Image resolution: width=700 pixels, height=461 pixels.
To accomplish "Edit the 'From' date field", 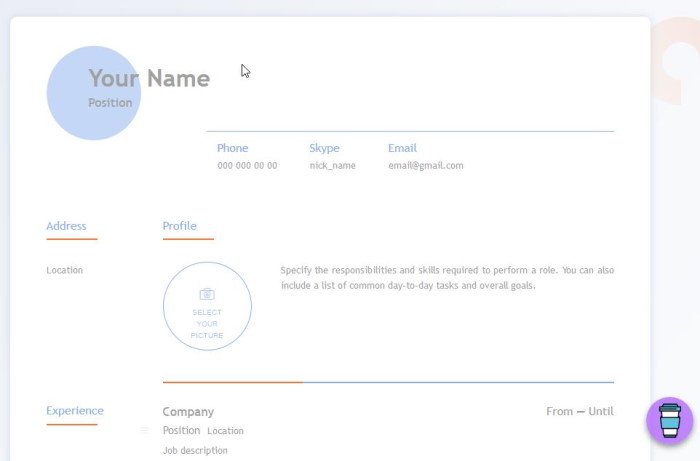I will pyautogui.click(x=559, y=411).
